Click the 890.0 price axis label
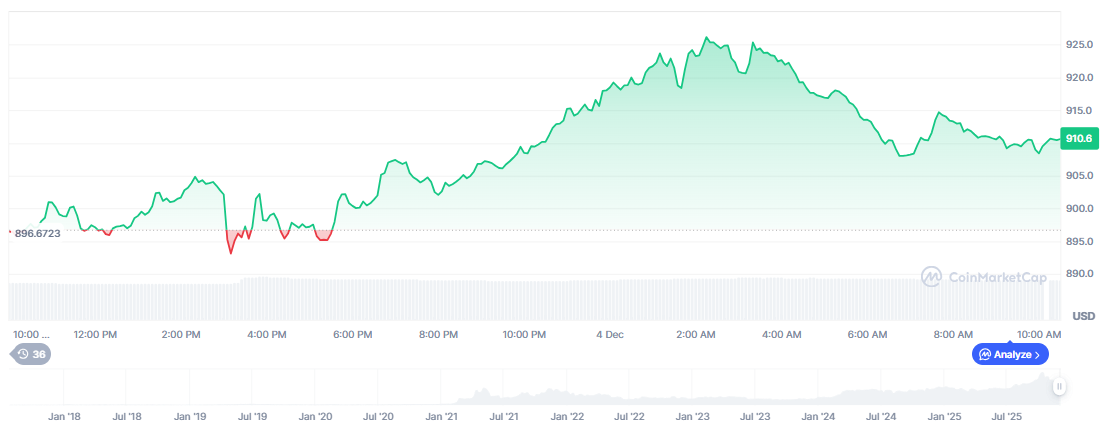 tap(1078, 274)
